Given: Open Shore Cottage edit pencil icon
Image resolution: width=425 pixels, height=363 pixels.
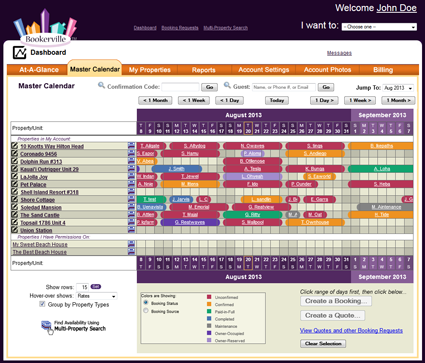Looking at the screenshot, I should [x=14, y=199].
